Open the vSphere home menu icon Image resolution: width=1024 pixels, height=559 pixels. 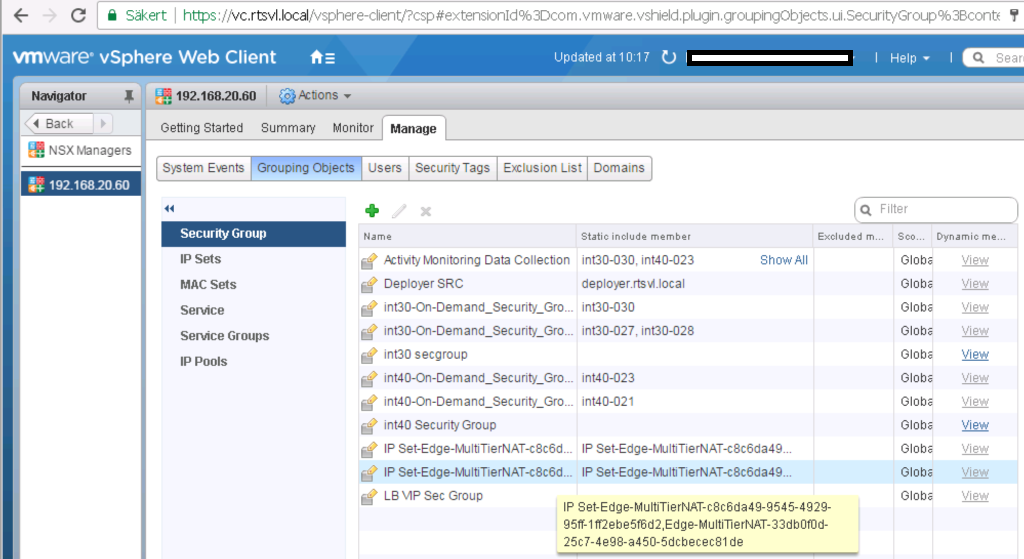[x=322, y=57]
